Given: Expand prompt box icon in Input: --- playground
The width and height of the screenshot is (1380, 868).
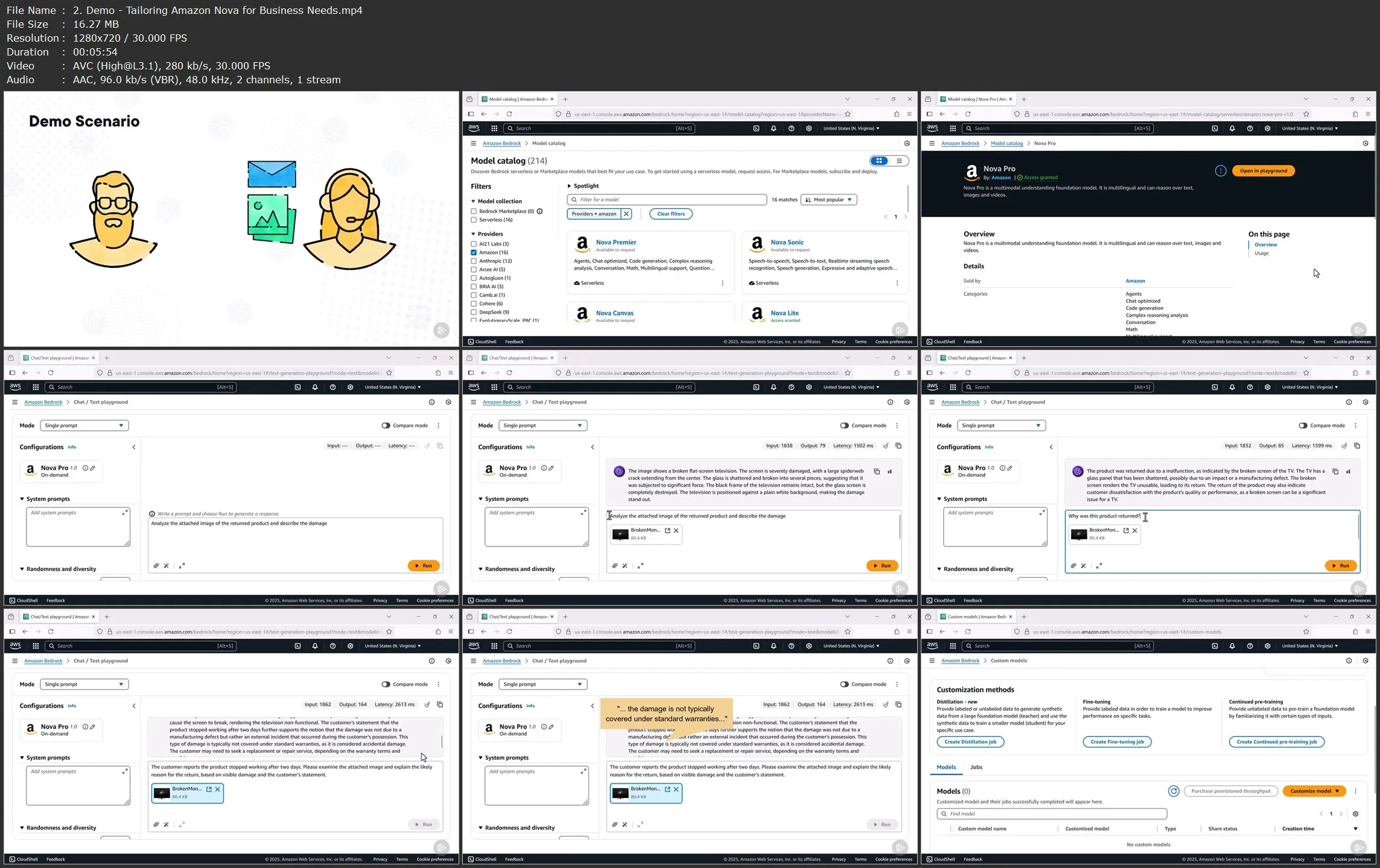Looking at the screenshot, I should pos(182,566).
